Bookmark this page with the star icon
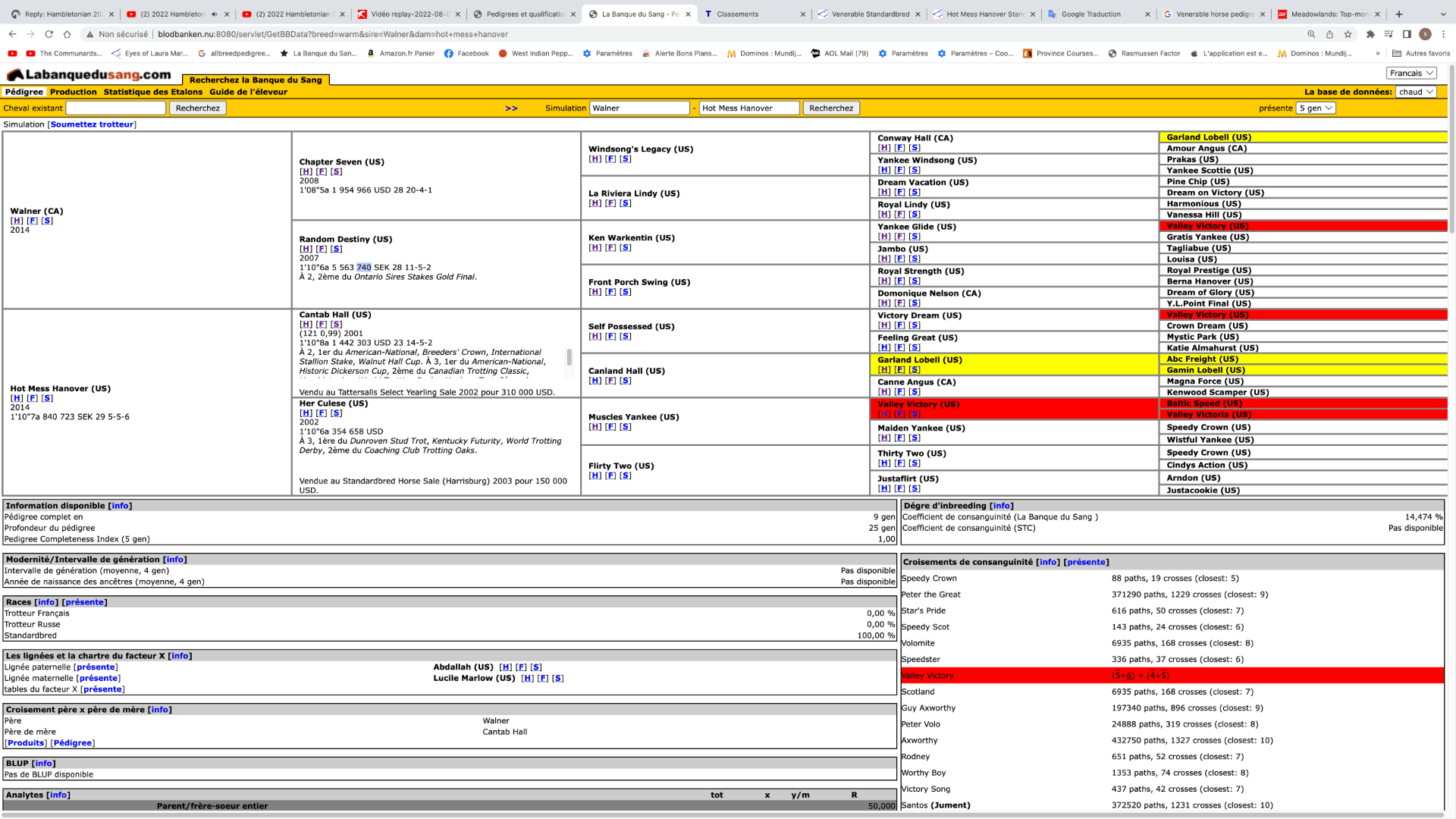The image size is (1456, 819). [x=1348, y=34]
